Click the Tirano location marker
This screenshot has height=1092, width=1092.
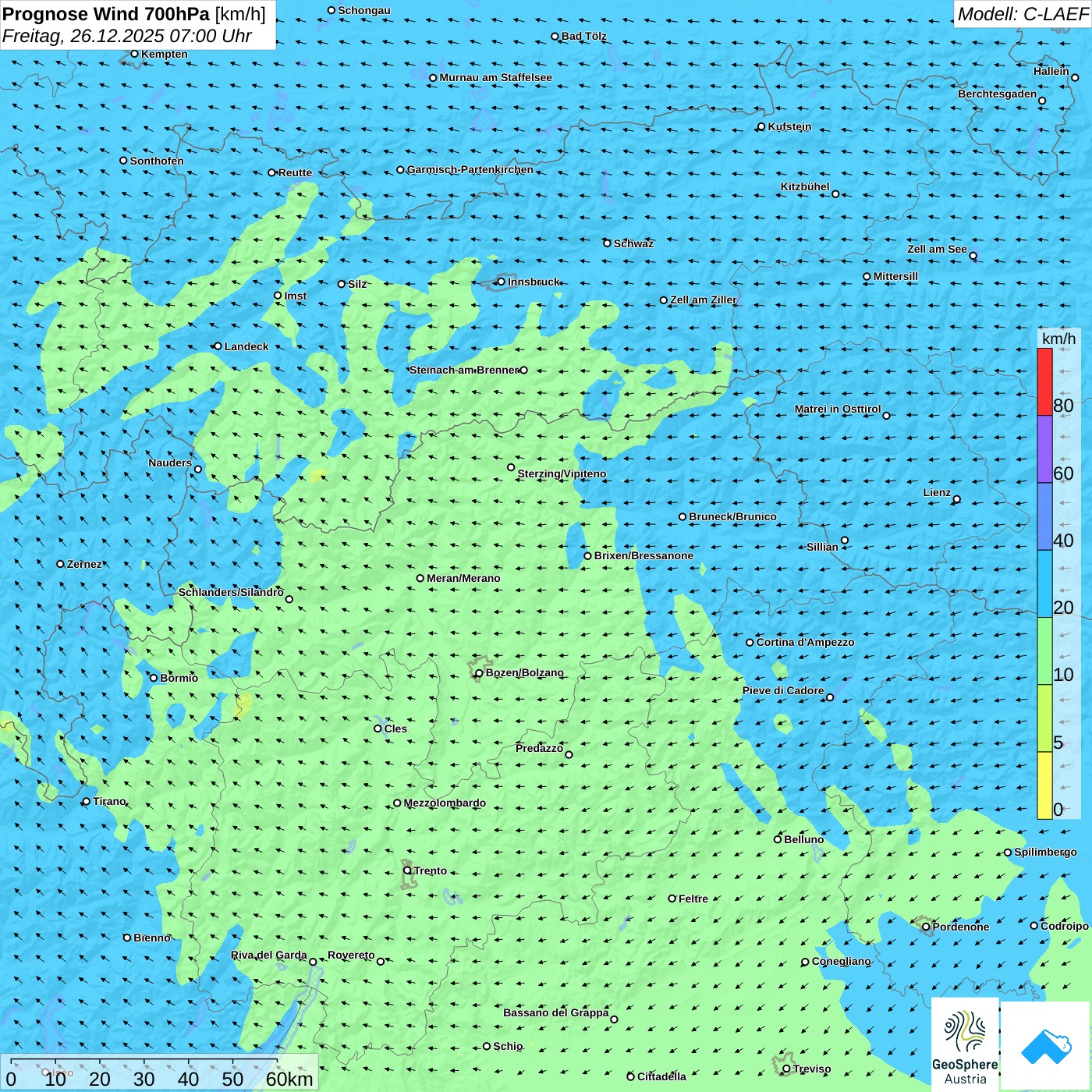87,801
